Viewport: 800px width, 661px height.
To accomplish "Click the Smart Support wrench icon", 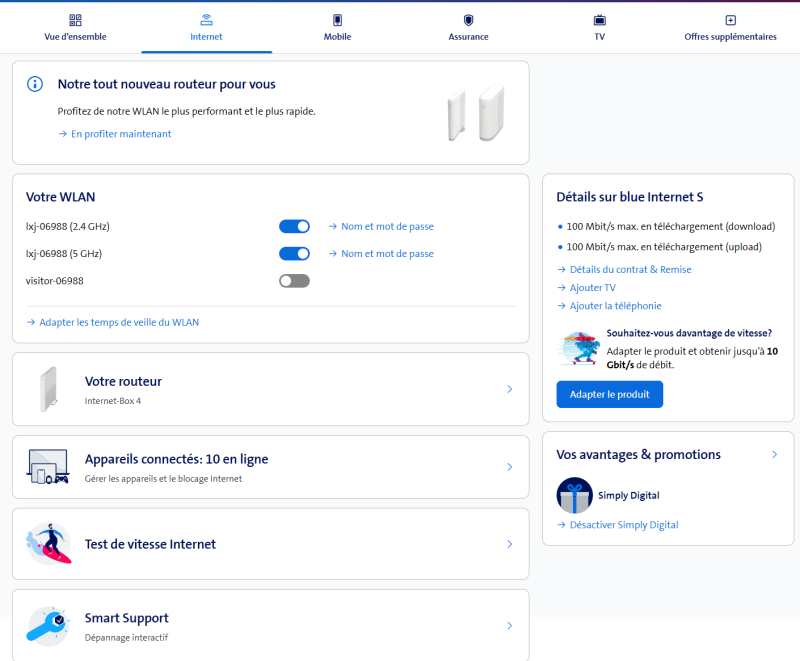I will (47, 625).
